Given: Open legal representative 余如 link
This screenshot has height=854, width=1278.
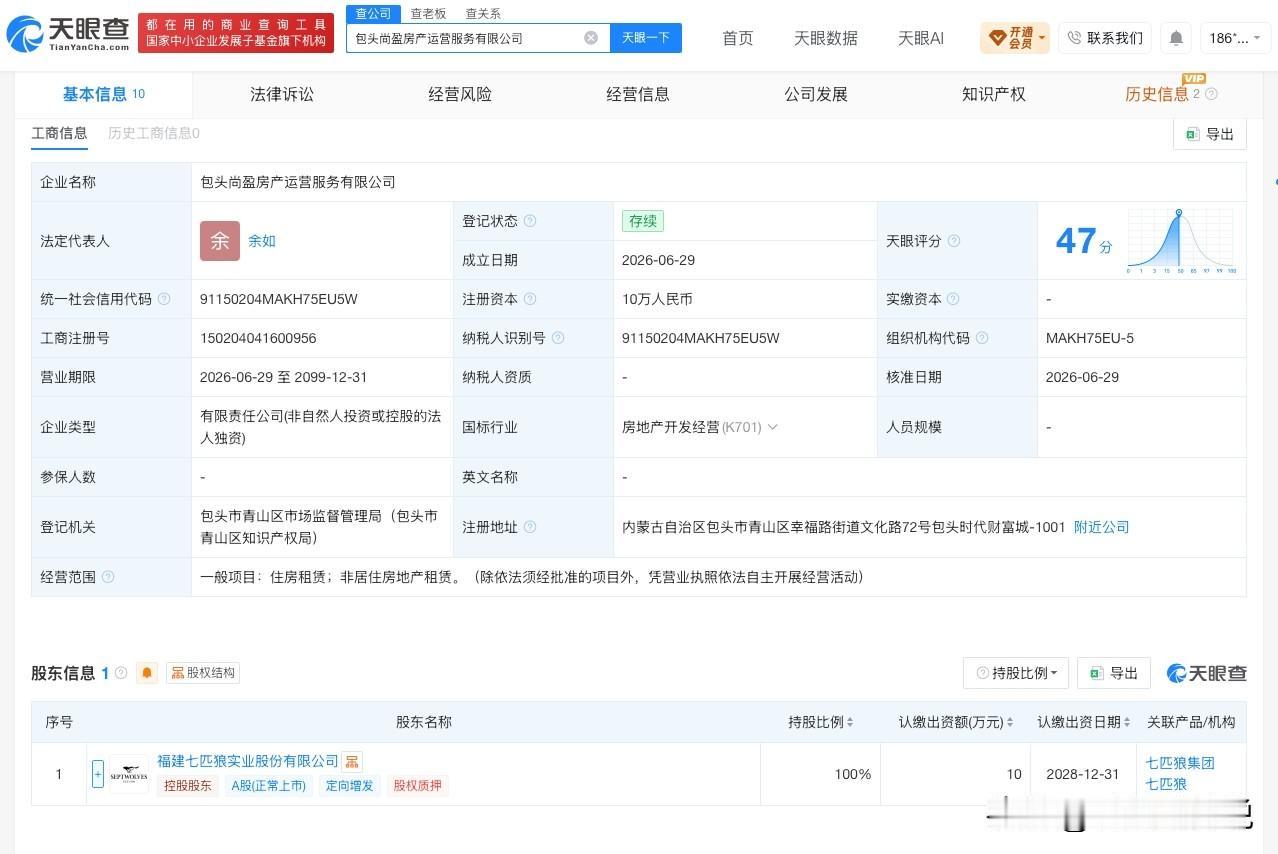Looking at the screenshot, I should click(x=262, y=241).
